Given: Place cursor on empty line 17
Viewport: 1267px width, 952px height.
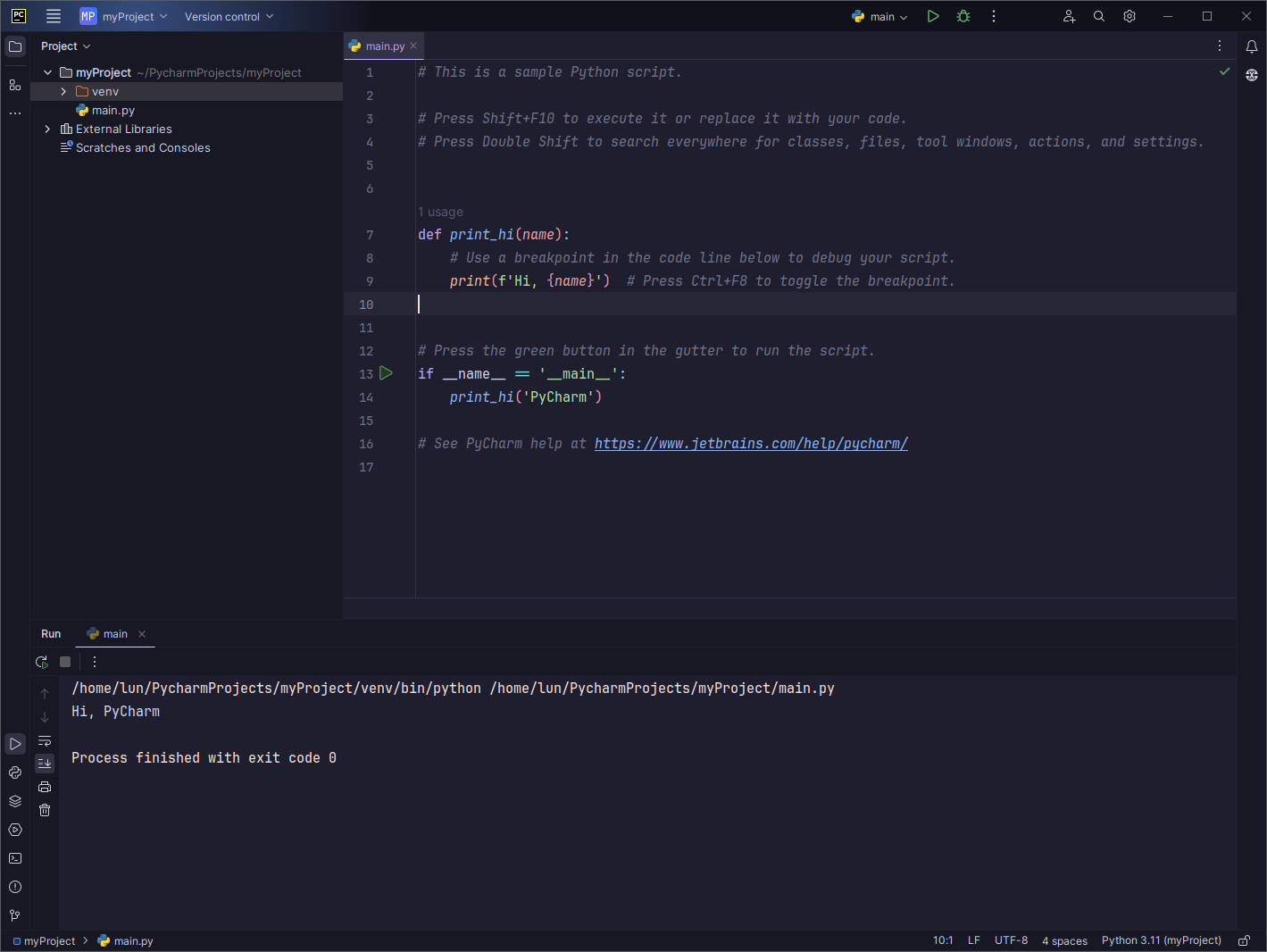Looking at the screenshot, I should 826,466.
